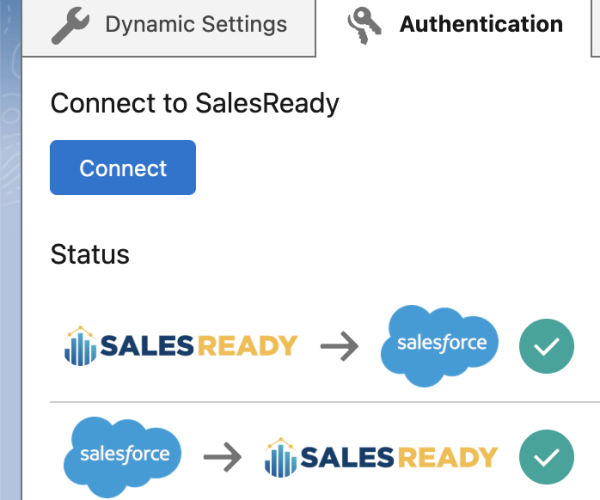Click the 'Status' heading text

90,254
